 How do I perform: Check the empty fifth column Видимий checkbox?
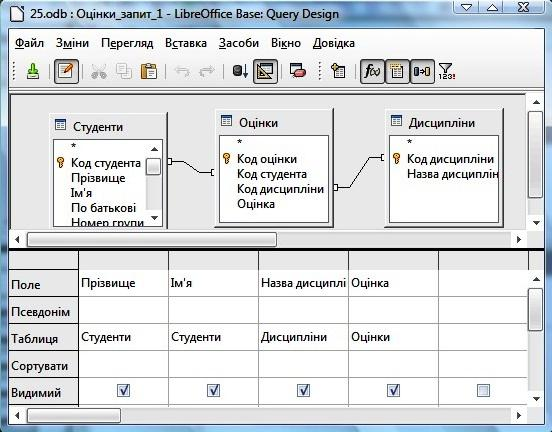tap(483, 390)
